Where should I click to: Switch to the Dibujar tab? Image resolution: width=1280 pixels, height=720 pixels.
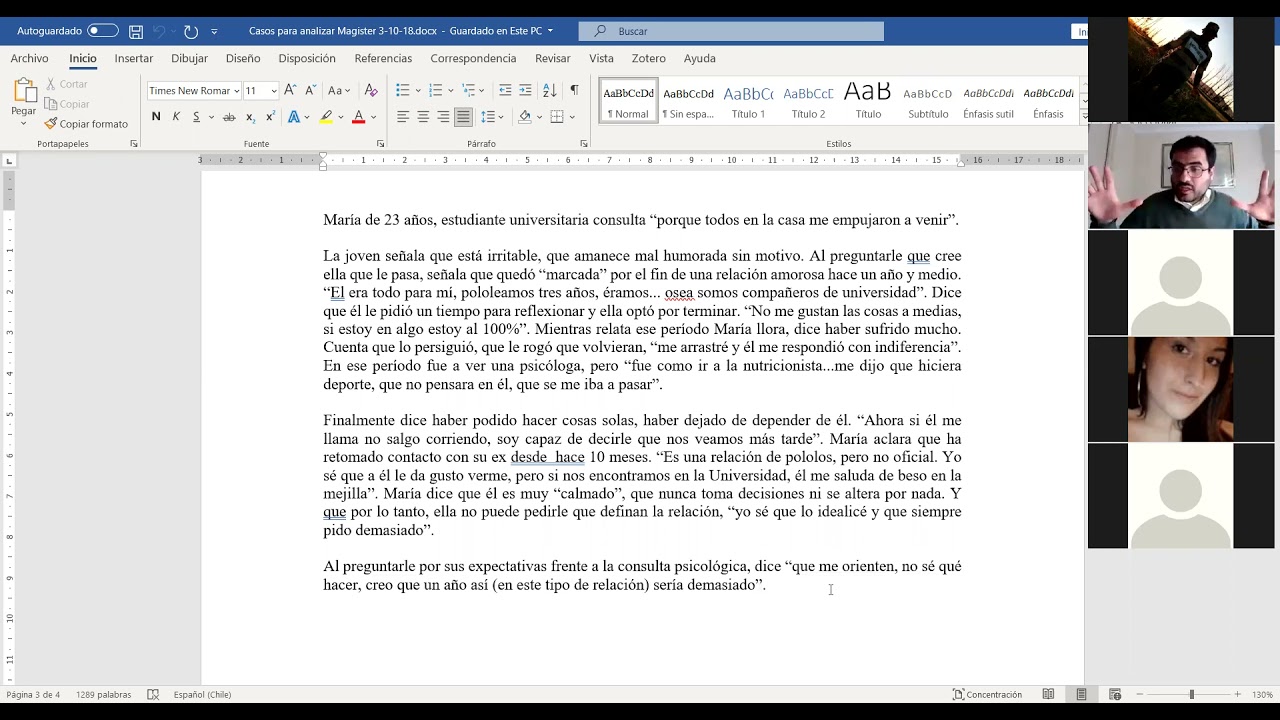click(189, 58)
